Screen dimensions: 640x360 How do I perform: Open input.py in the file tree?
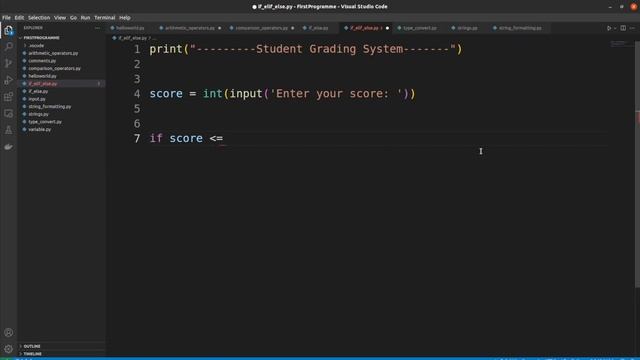pos(37,99)
